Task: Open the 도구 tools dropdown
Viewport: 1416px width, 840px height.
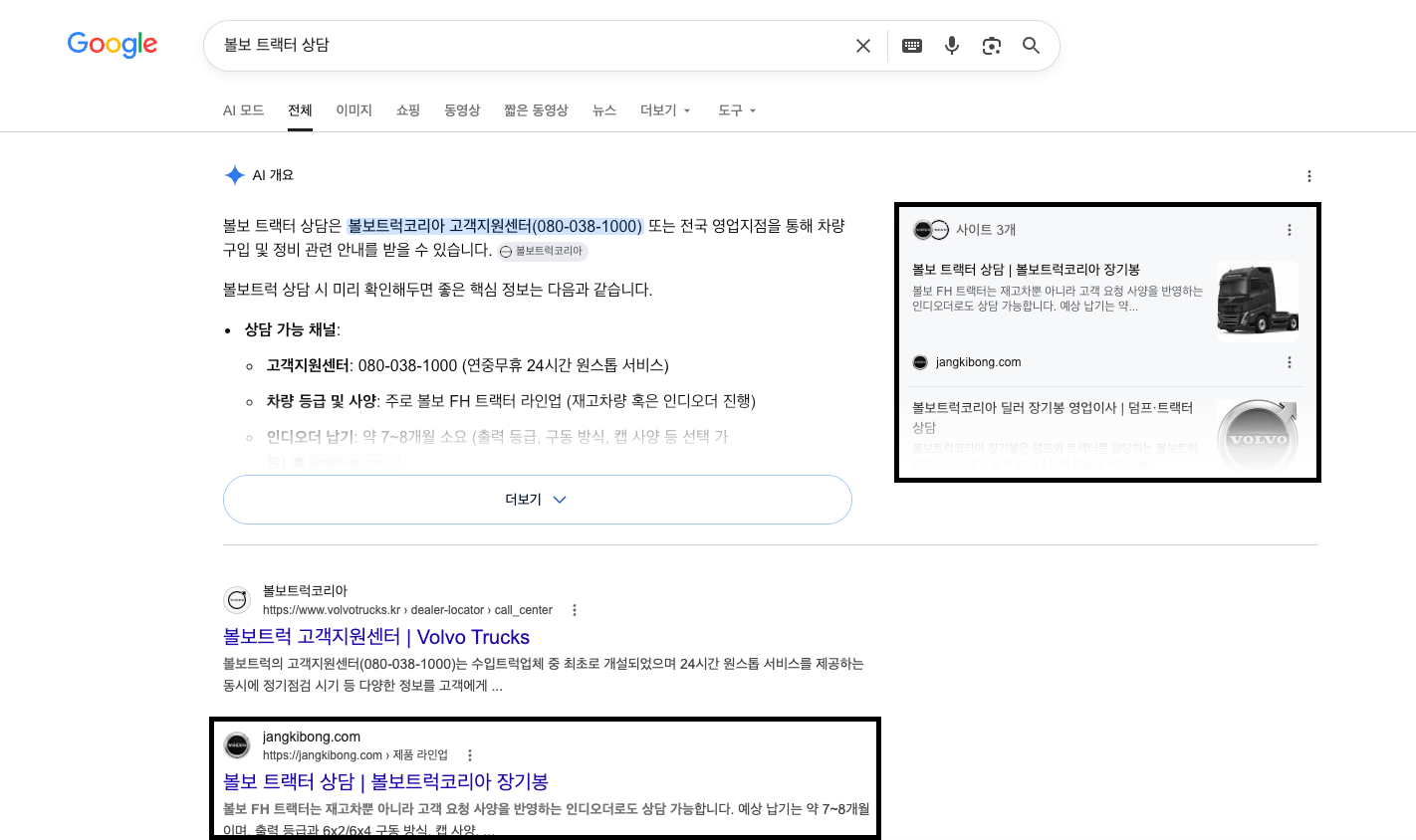Action: point(737,110)
